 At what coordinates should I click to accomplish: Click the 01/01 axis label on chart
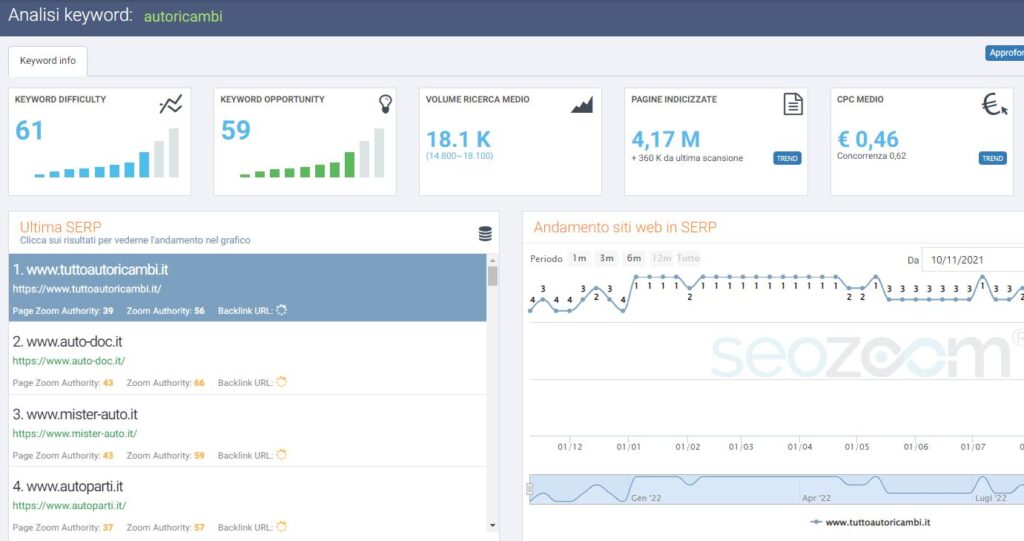pyautogui.click(x=628, y=447)
